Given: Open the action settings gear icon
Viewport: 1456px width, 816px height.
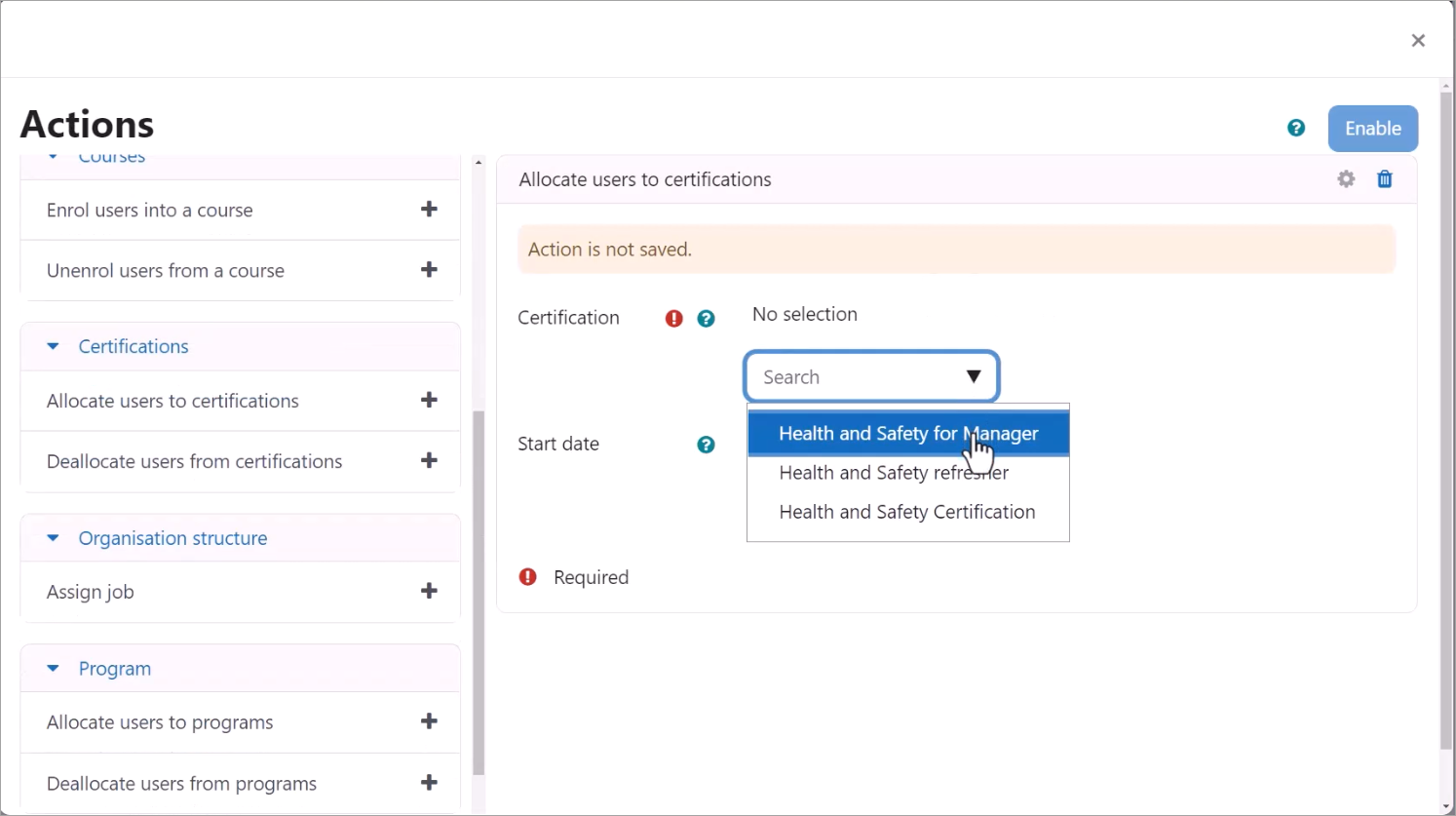Looking at the screenshot, I should (x=1346, y=179).
